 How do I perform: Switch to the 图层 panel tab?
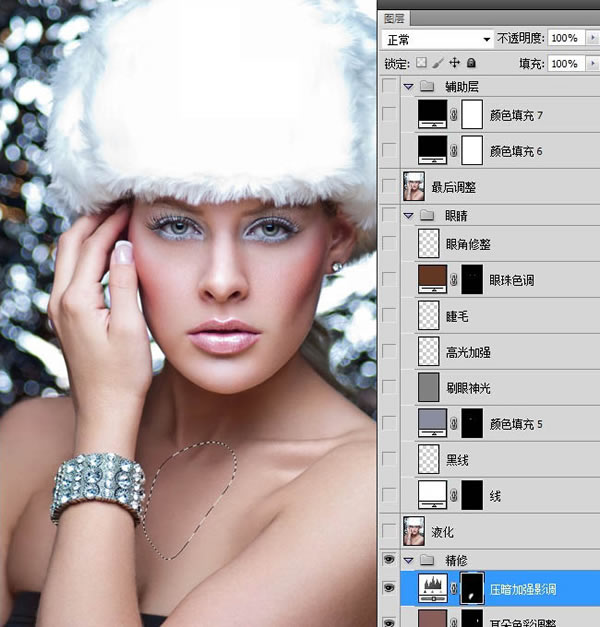pos(394,18)
